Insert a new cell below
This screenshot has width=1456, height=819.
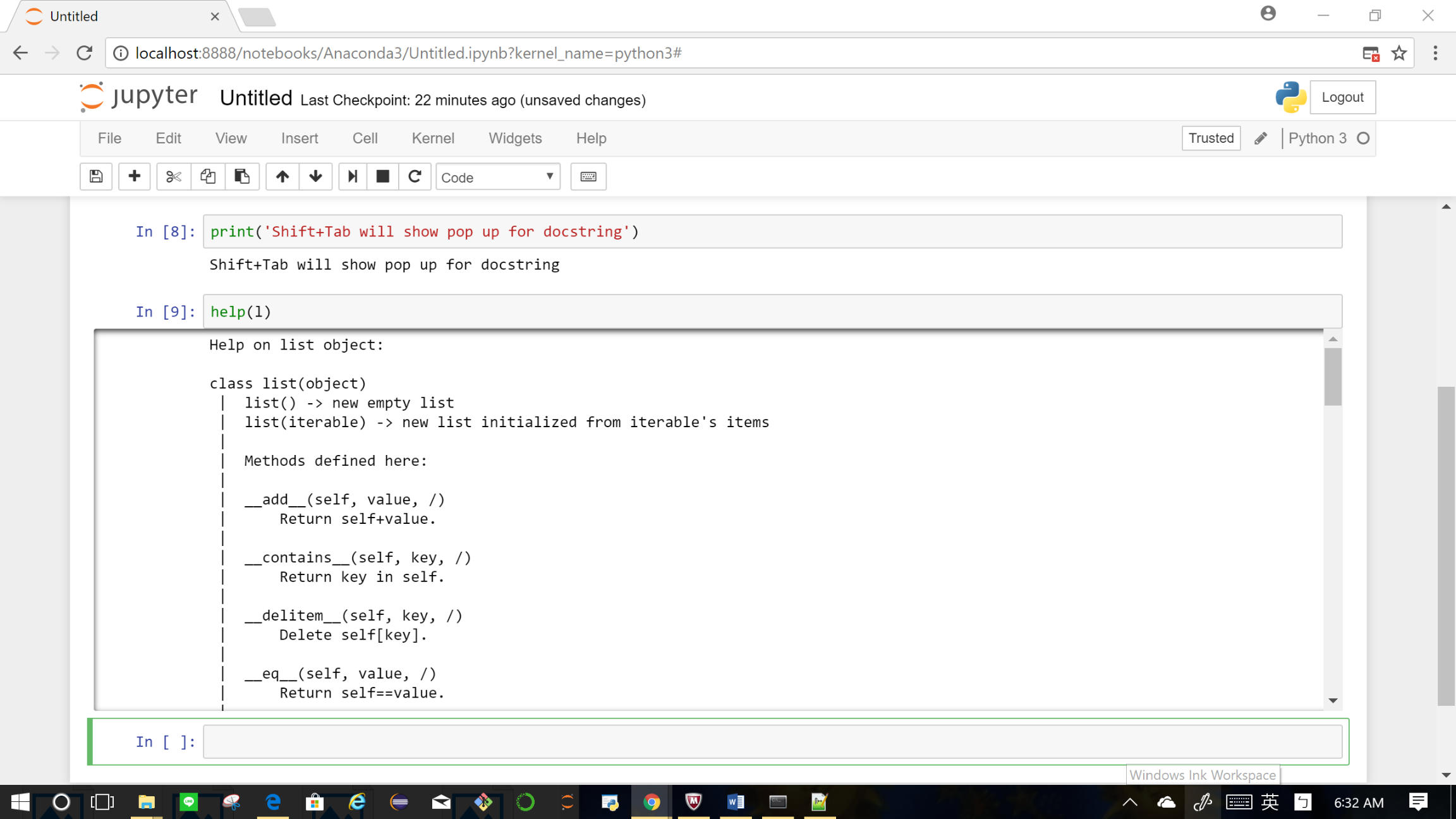click(134, 177)
